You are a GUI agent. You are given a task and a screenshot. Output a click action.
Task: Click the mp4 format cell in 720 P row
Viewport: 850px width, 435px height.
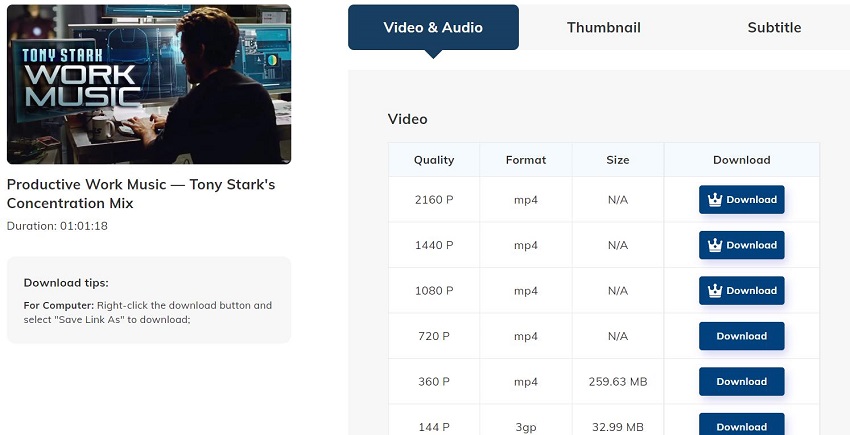point(526,337)
